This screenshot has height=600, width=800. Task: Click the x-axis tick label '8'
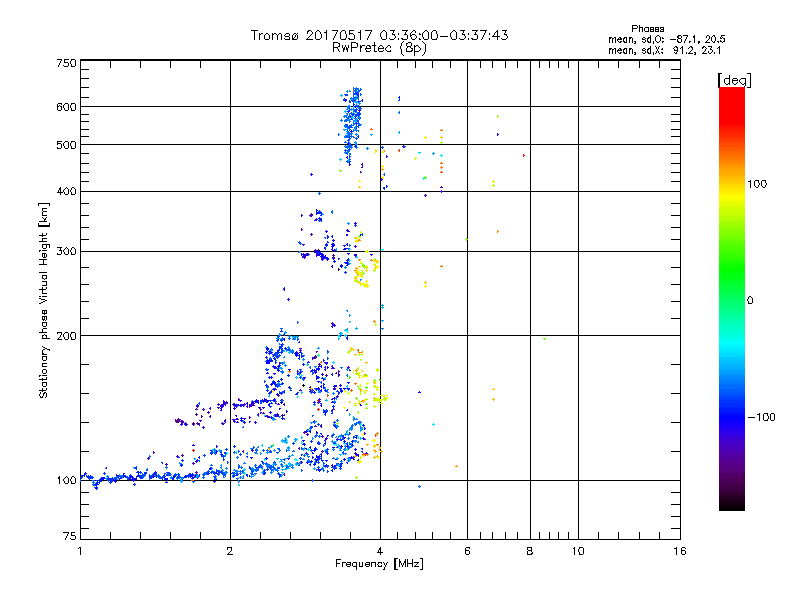(530, 551)
